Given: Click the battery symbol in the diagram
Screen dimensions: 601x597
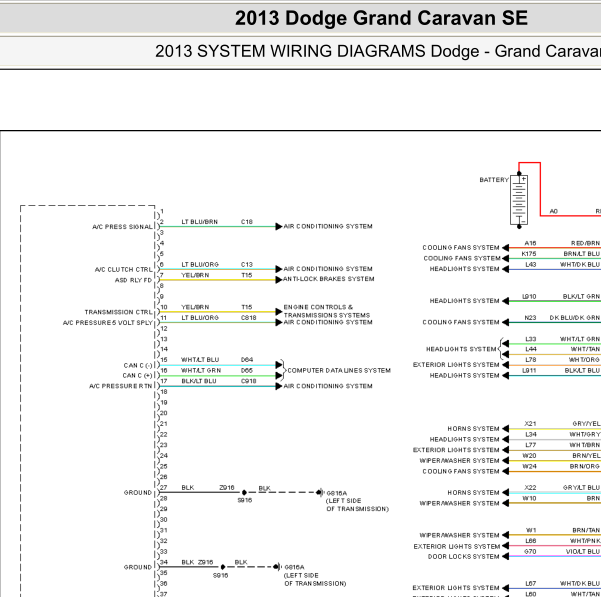Looking at the screenshot, I should 519,200.
